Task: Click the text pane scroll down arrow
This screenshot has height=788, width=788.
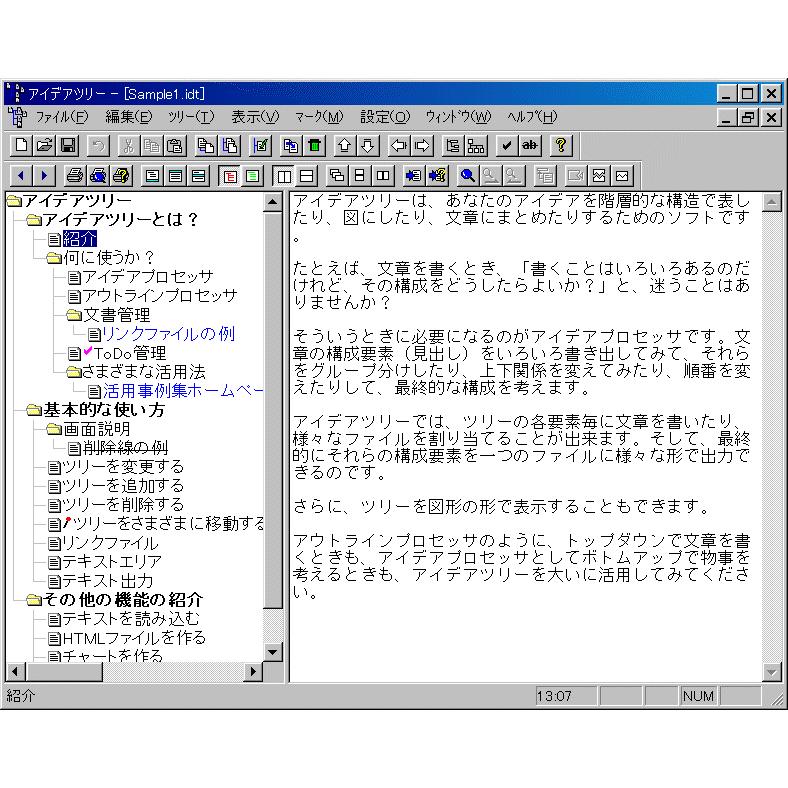Action: point(771,671)
